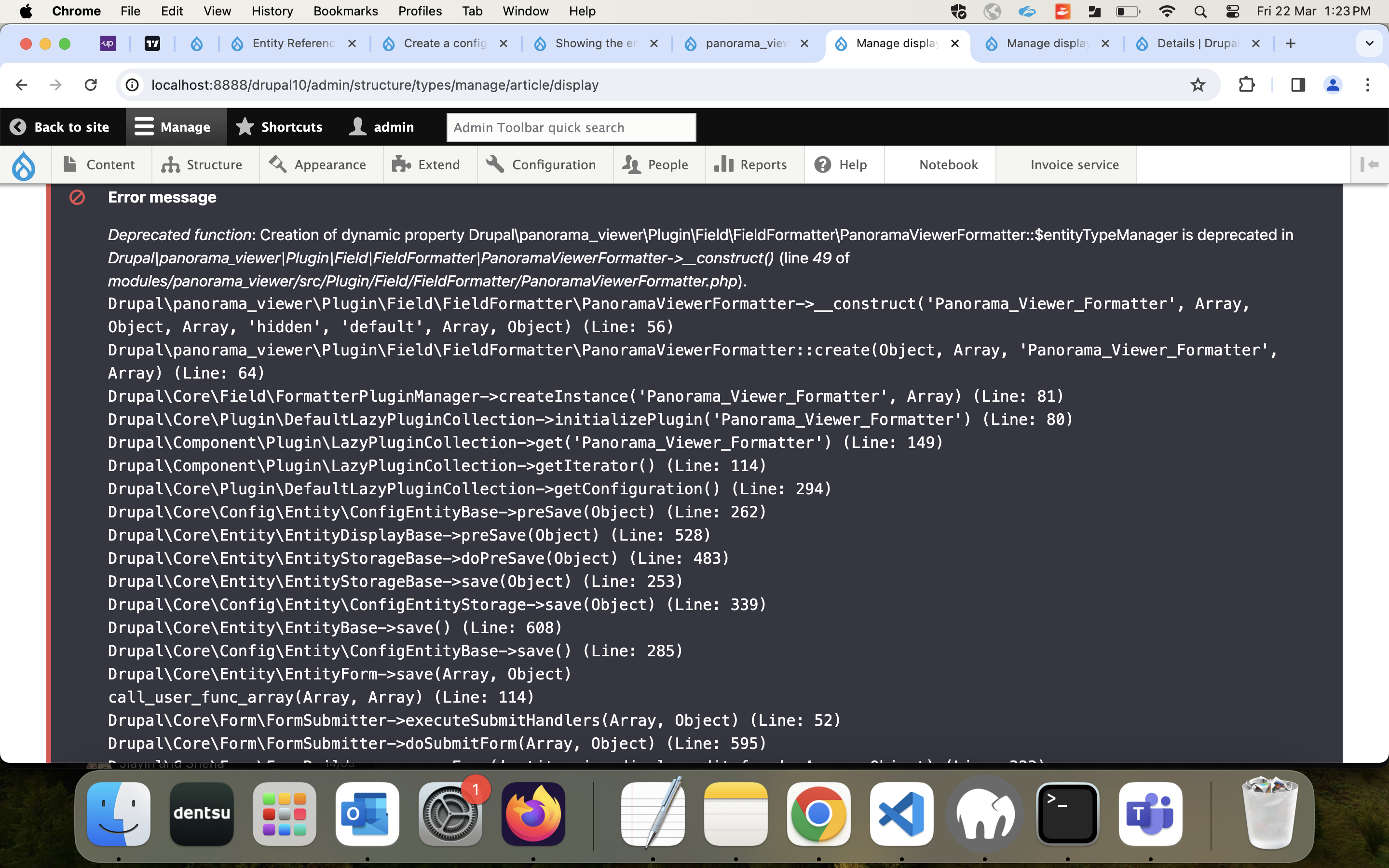Focus the Admin Toolbar quick search field
1389x868 pixels.
571,127
